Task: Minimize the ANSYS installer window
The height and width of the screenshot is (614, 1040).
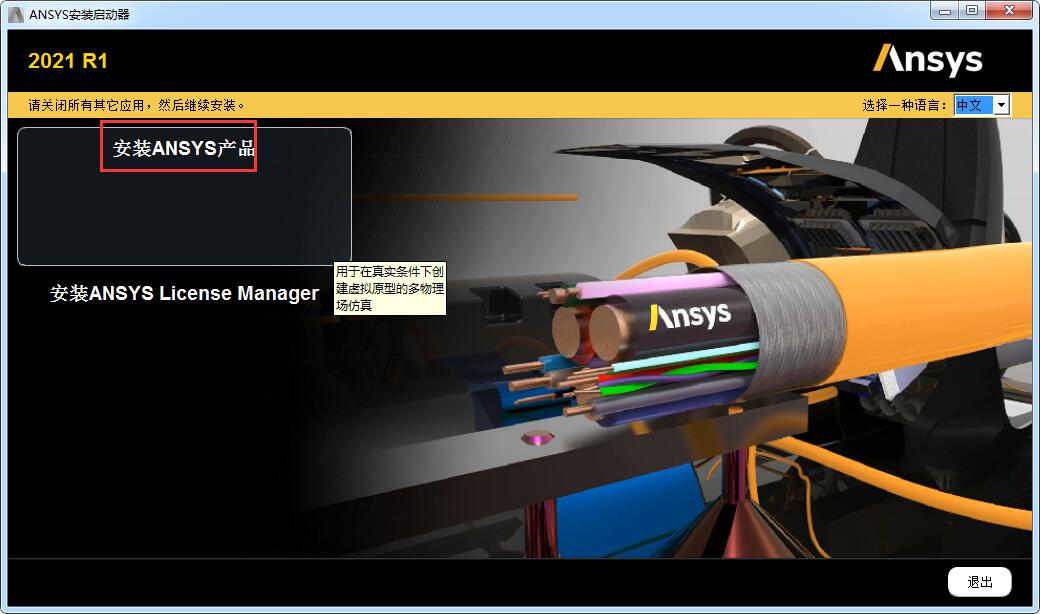Action: pos(944,11)
